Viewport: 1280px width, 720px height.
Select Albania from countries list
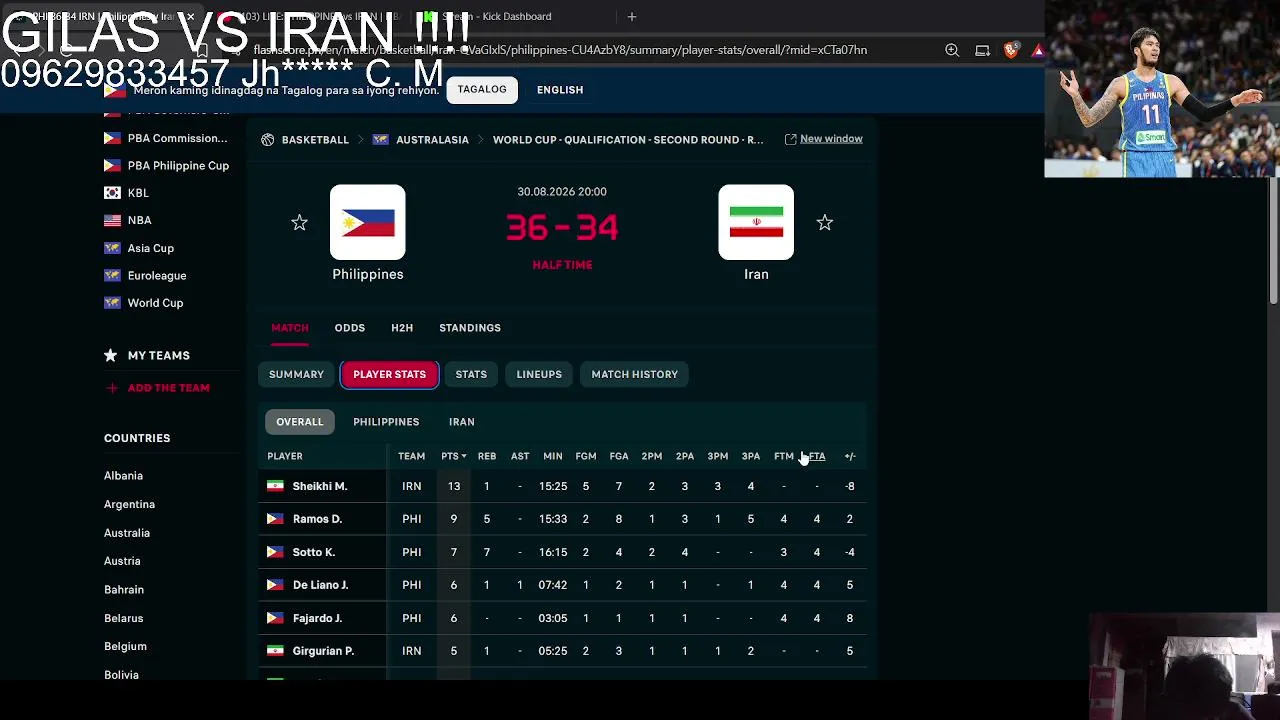(123, 476)
